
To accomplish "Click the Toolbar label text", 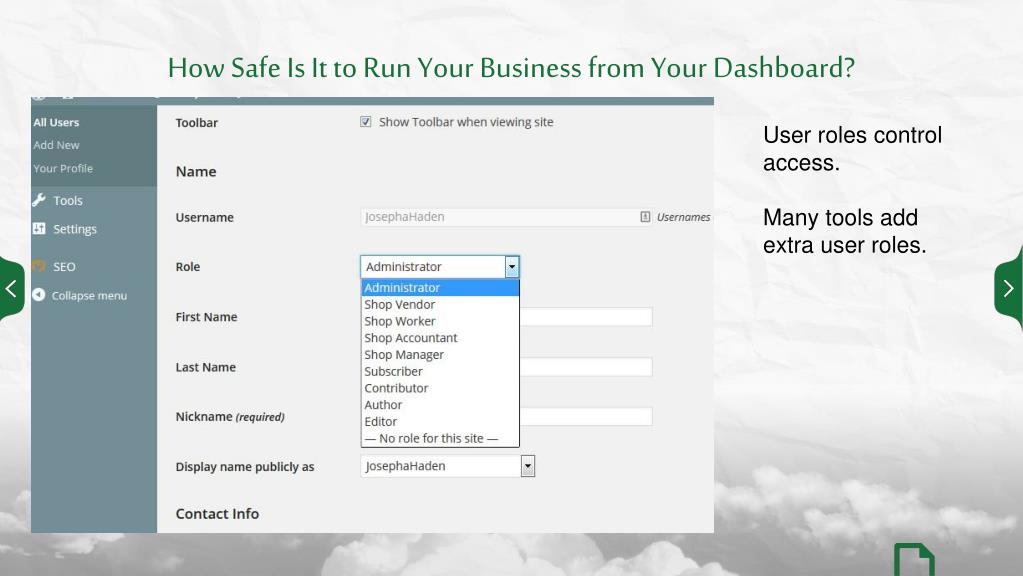I will pos(196,123).
